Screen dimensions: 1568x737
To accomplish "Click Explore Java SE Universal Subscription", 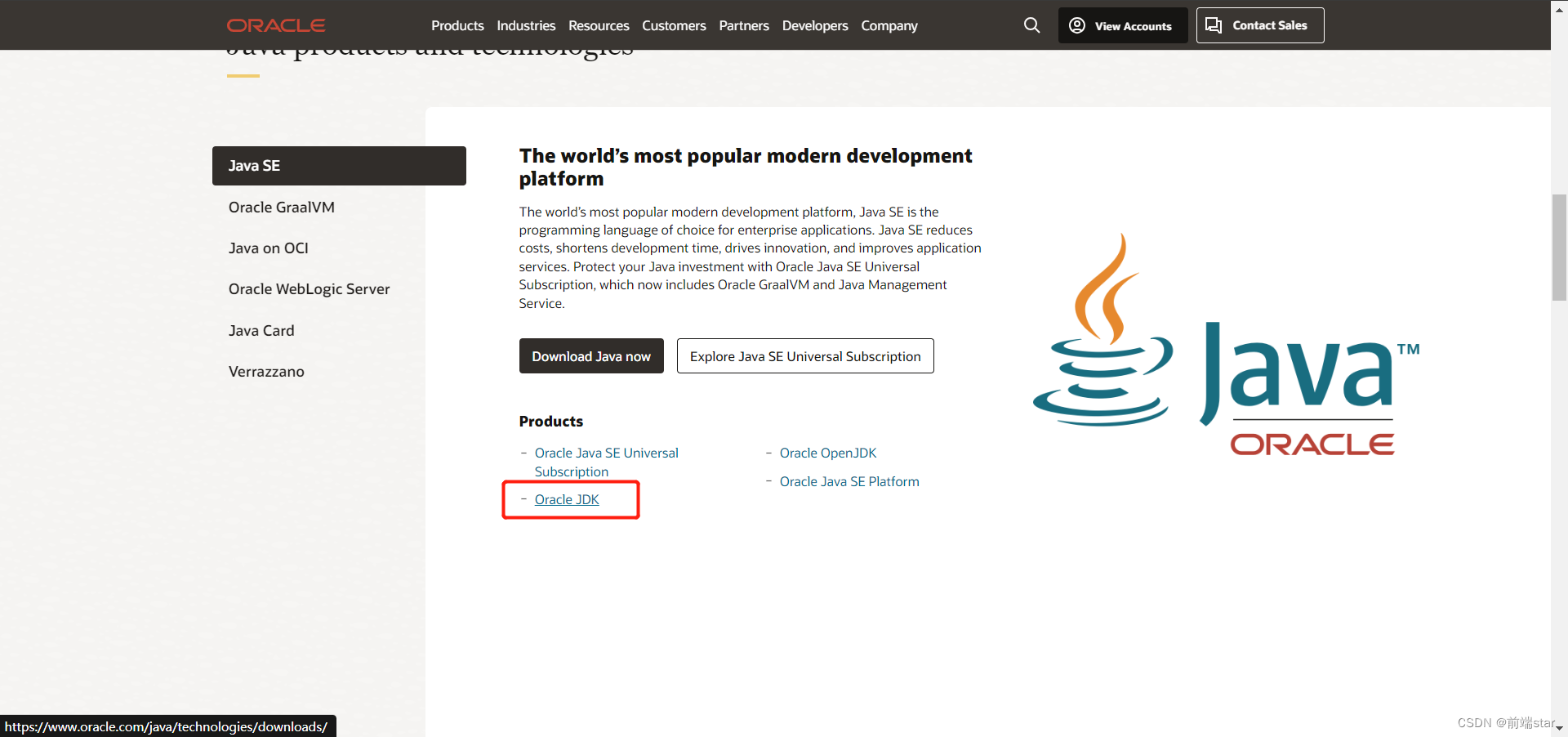I will pyautogui.click(x=805, y=356).
